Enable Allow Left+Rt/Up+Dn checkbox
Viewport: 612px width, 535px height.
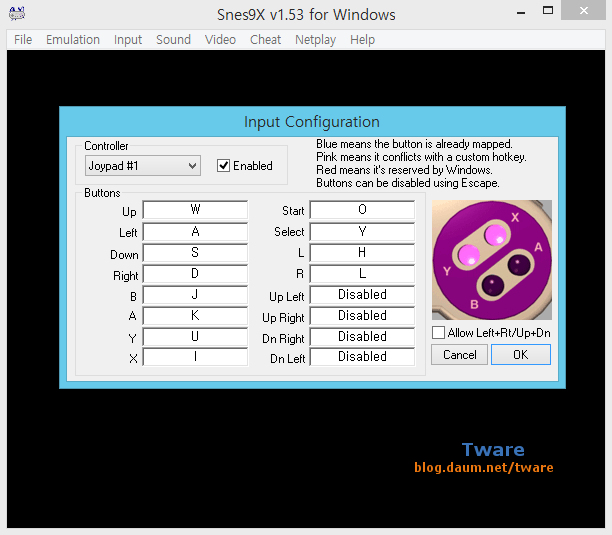point(438,333)
